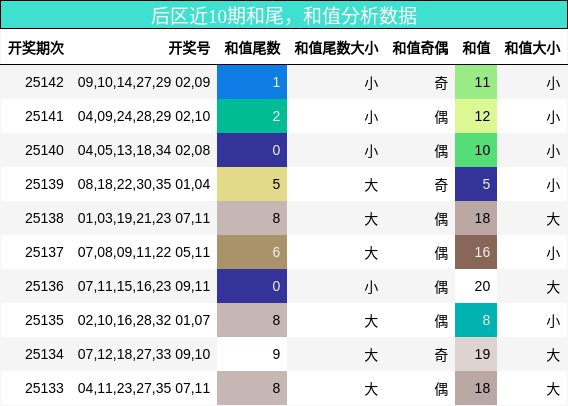Viewport: 568px width, 406px height.
Task: Select period number 25140
Action: tap(44, 150)
